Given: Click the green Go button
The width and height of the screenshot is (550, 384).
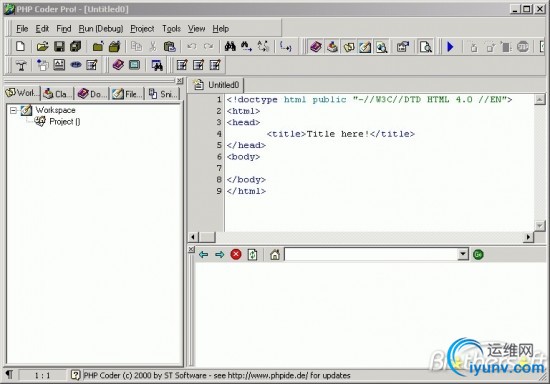Looking at the screenshot, I should tap(478, 255).
